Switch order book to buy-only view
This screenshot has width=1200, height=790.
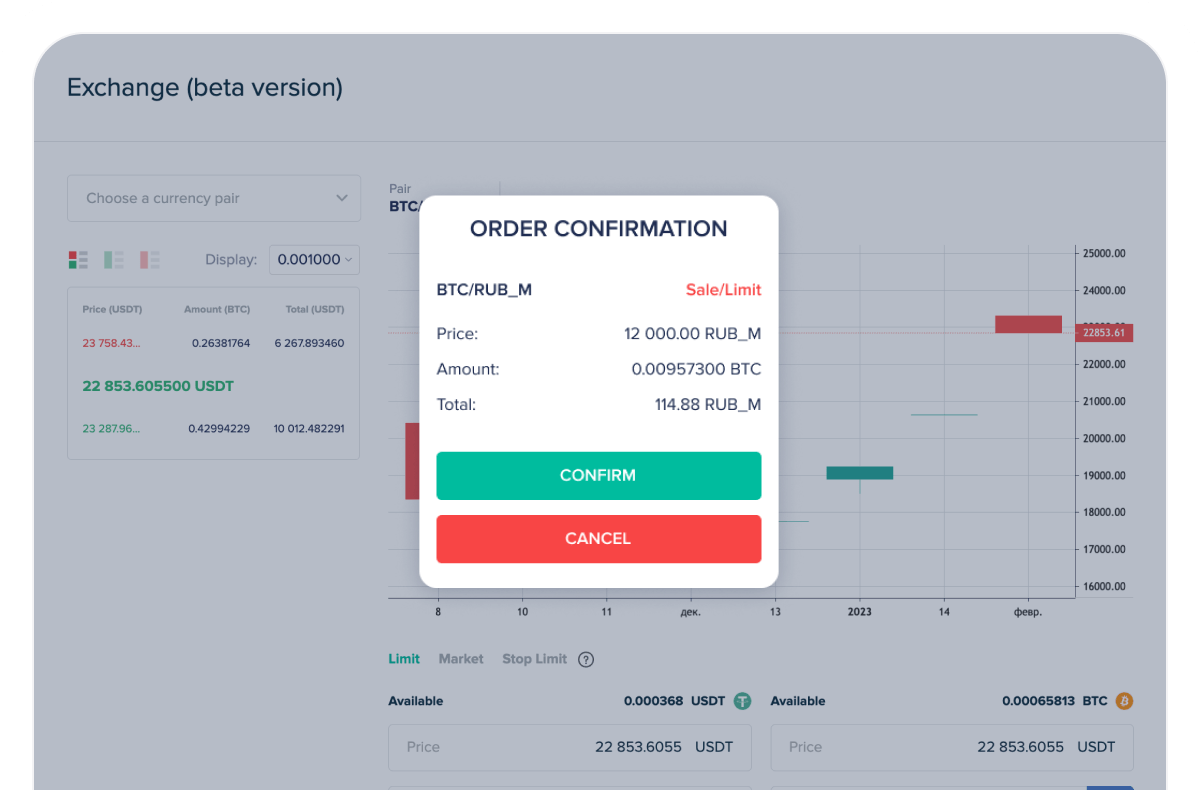[114, 260]
